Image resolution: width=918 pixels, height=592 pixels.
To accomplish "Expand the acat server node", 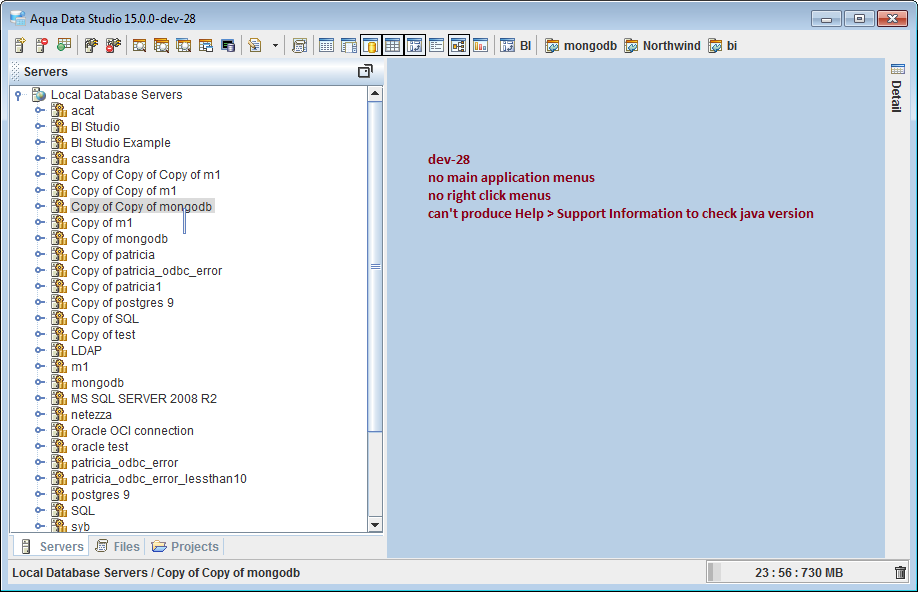I will pos(40,110).
